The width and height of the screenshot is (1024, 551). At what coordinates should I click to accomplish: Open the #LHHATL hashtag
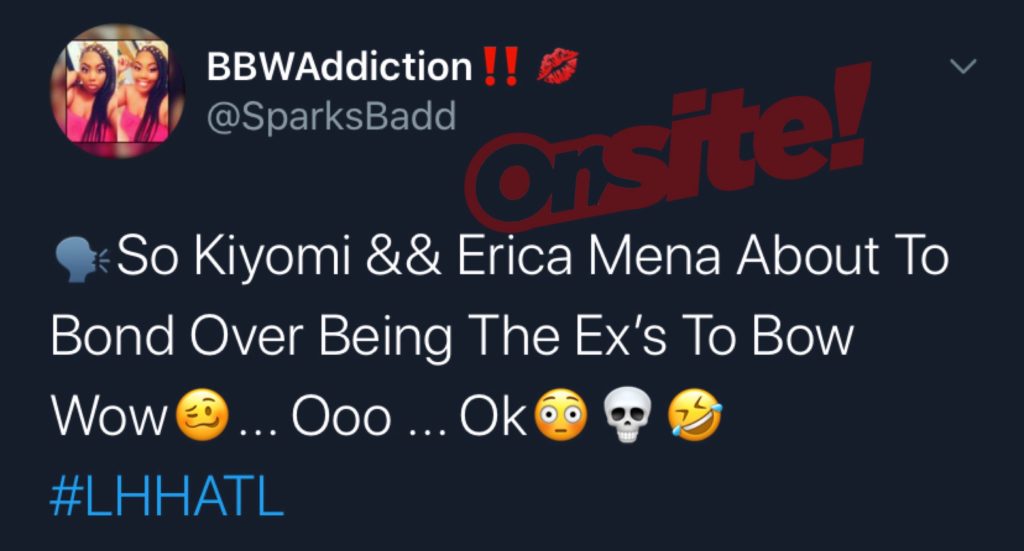tap(167, 497)
